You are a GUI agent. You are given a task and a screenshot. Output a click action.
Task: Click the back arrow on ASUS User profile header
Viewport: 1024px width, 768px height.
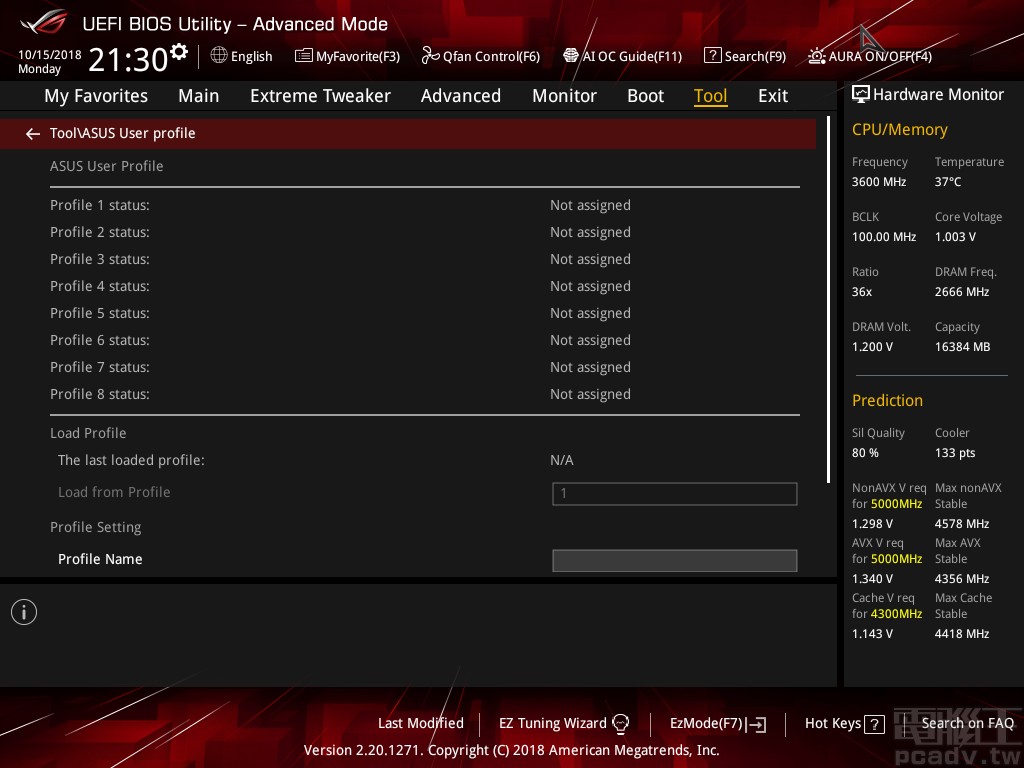click(x=32, y=133)
